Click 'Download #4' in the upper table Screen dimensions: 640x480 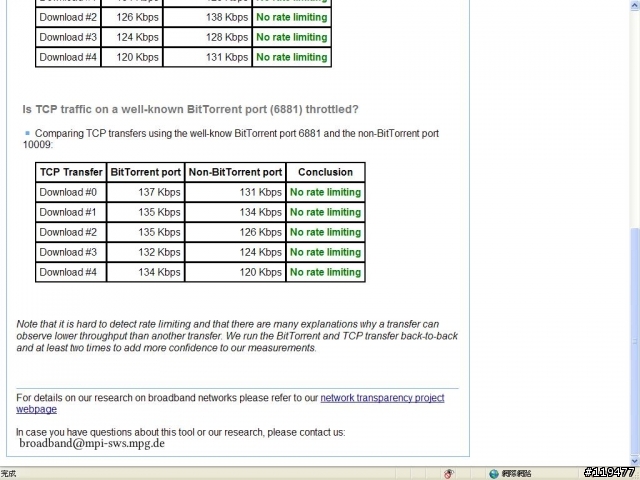pos(68,57)
